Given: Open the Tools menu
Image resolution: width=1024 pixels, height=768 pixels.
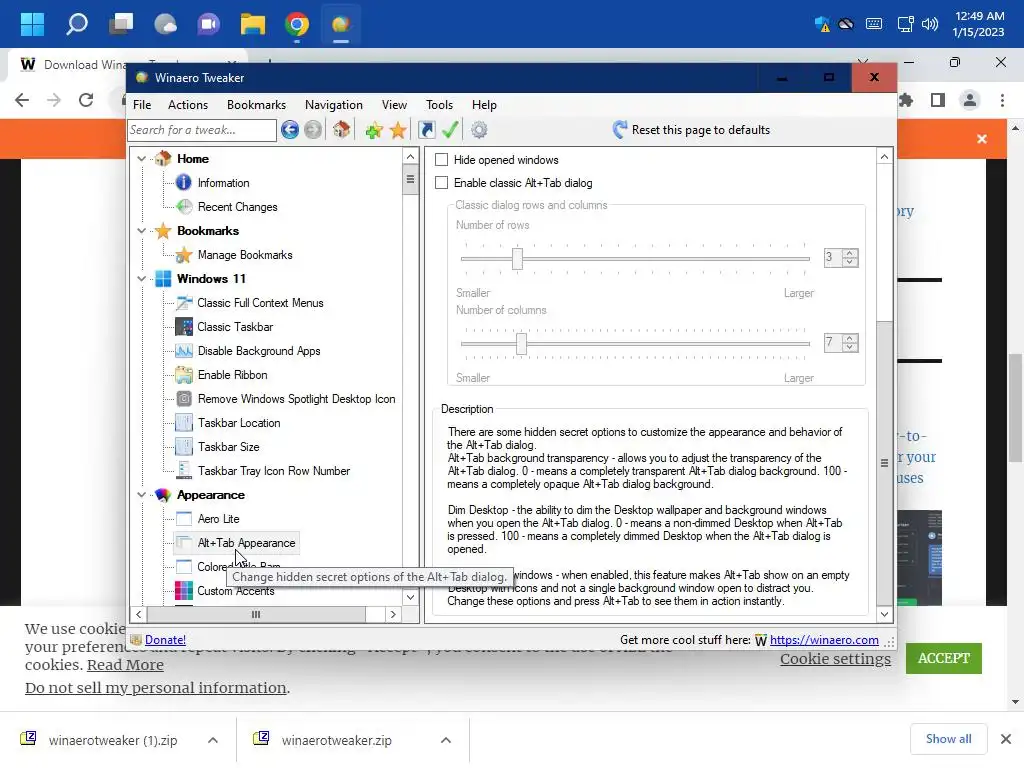Looking at the screenshot, I should click(440, 104).
